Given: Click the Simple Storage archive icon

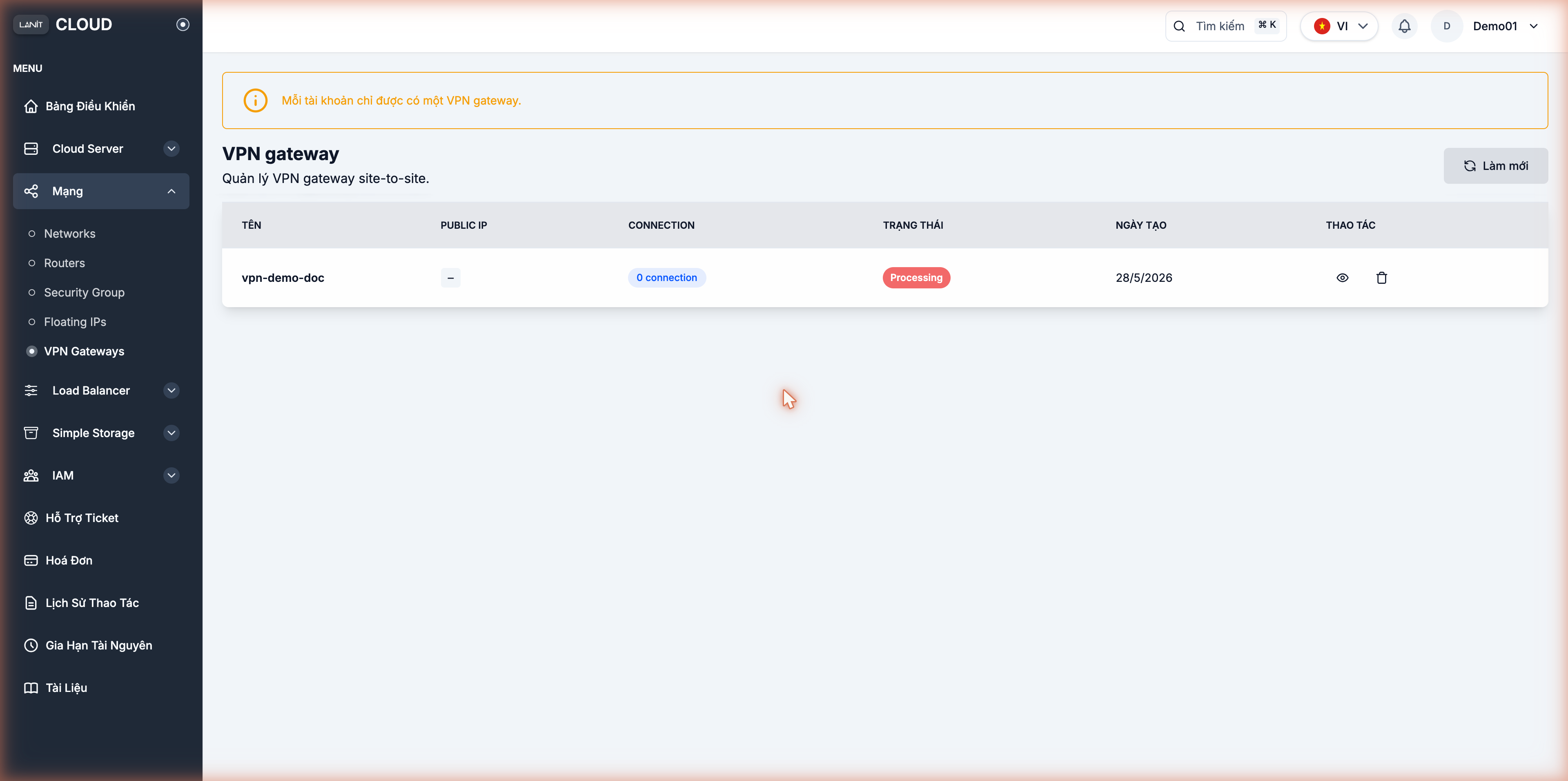Looking at the screenshot, I should point(31,433).
